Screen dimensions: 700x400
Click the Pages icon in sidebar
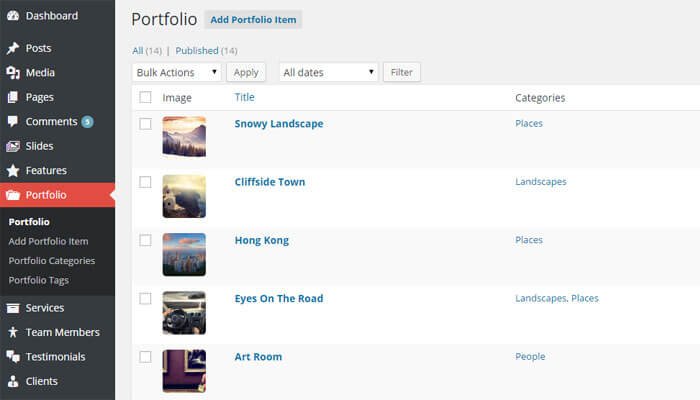12,97
